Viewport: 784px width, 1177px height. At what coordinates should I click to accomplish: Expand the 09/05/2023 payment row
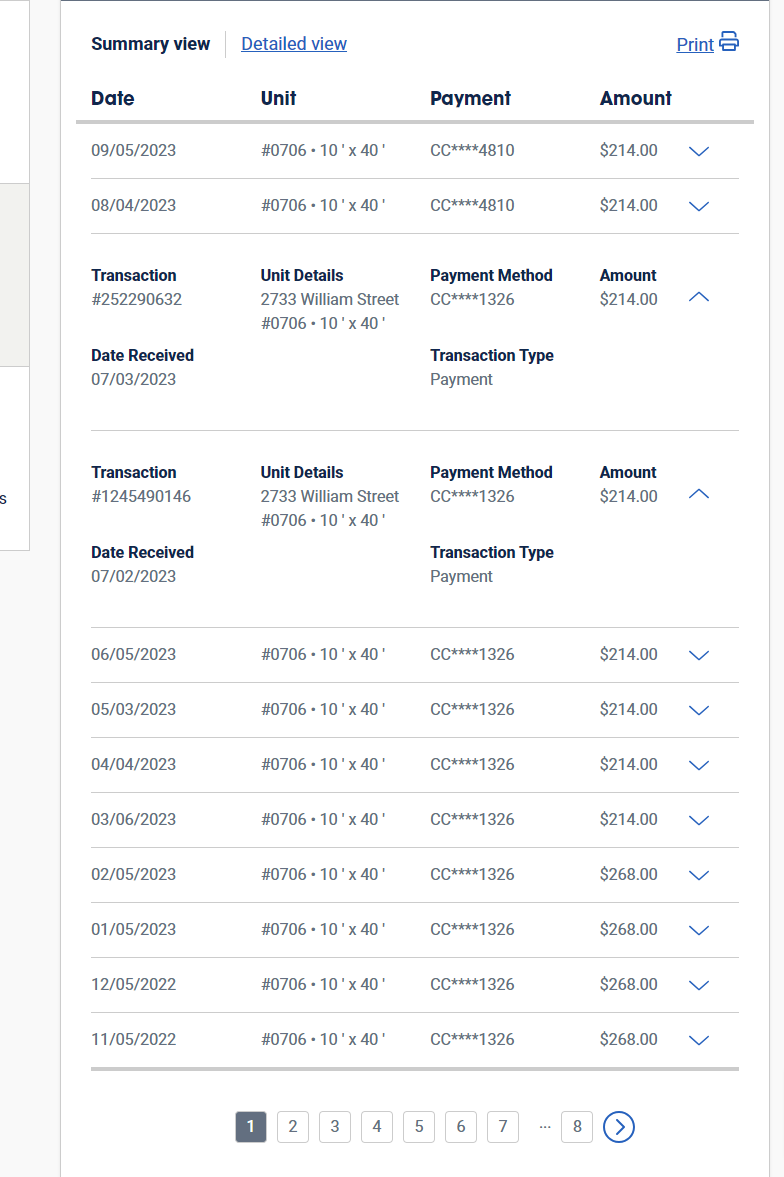tap(699, 151)
